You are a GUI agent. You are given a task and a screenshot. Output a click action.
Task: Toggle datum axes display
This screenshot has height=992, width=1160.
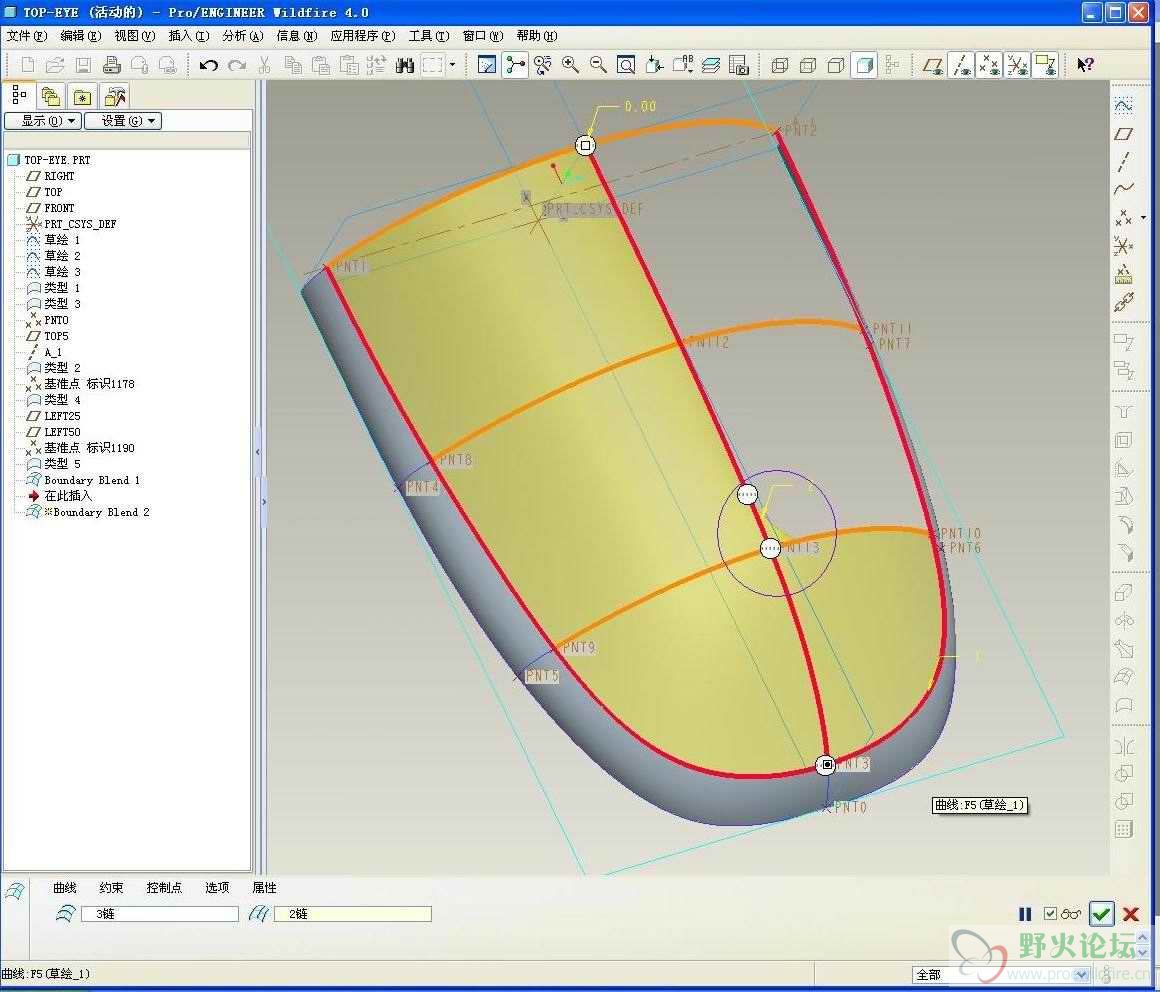point(961,65)
